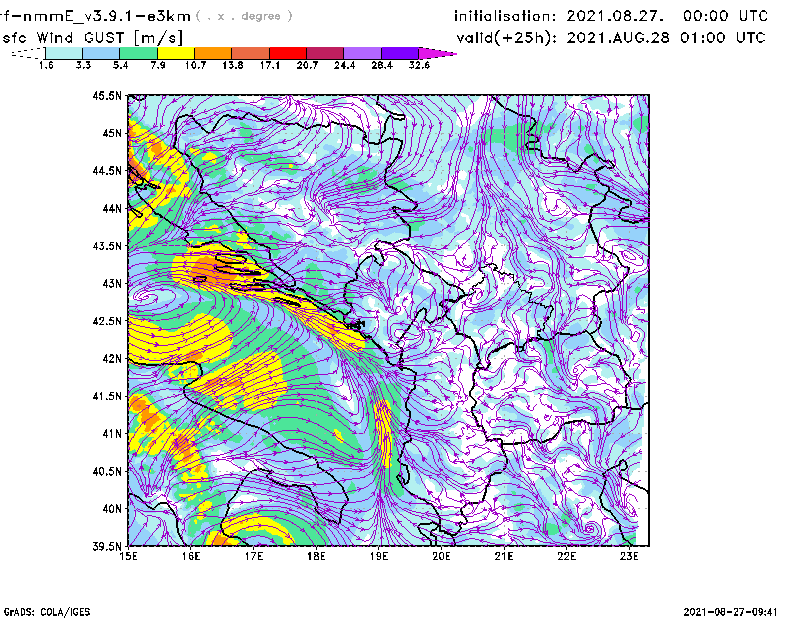Click the '00:00 UTC' initialisation time
Viewport: 800px width, 618px height.
725,16
